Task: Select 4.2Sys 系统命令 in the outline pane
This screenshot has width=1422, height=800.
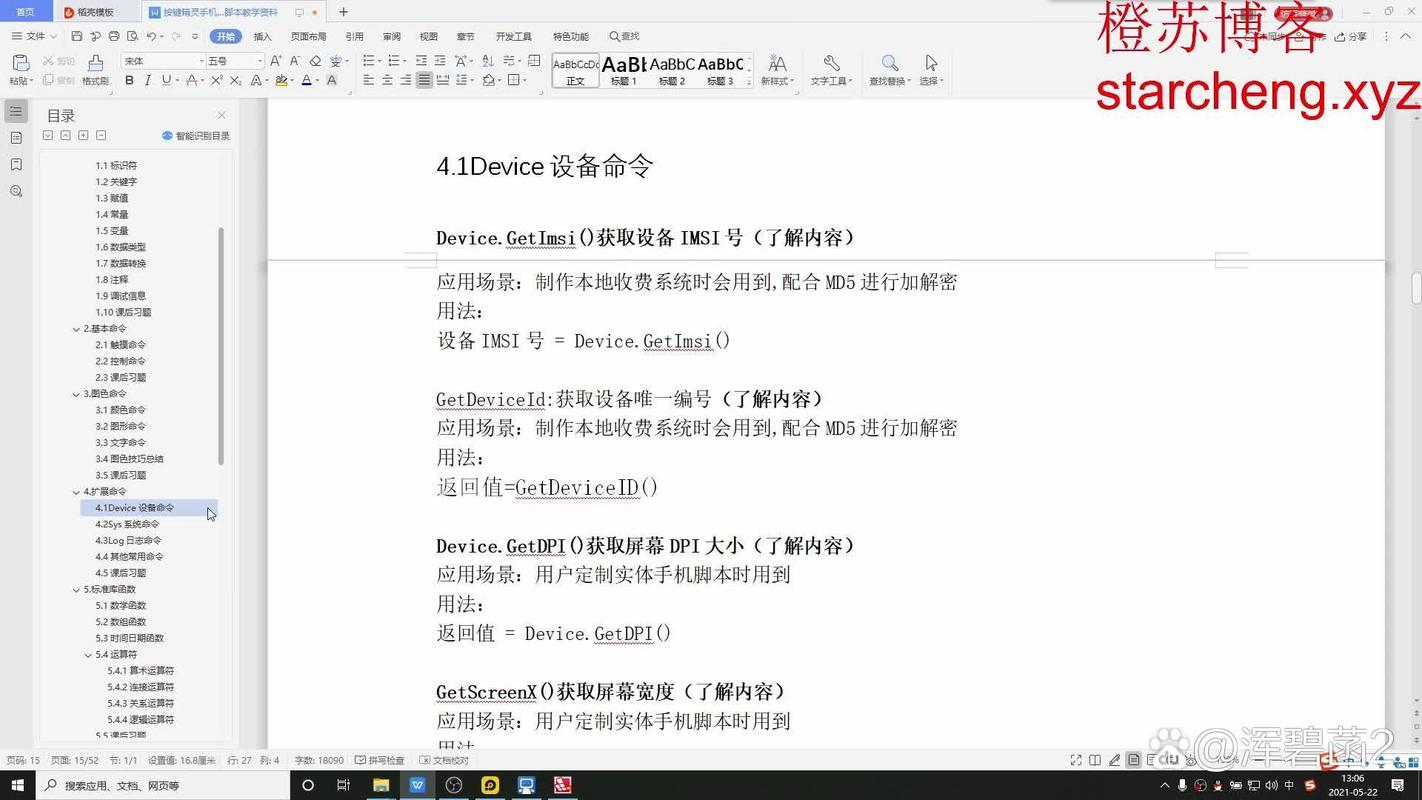Action: 125,523
